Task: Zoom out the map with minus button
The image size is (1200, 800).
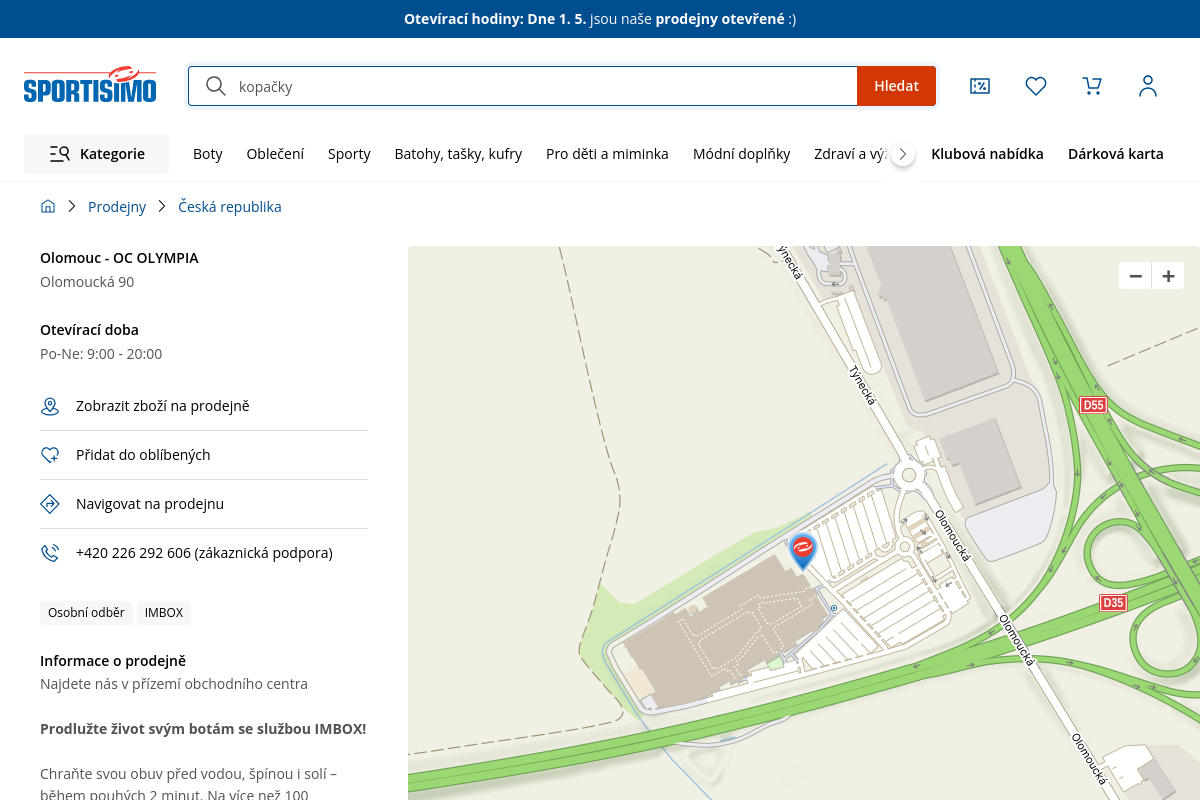Action: [x=1135, y=276]
